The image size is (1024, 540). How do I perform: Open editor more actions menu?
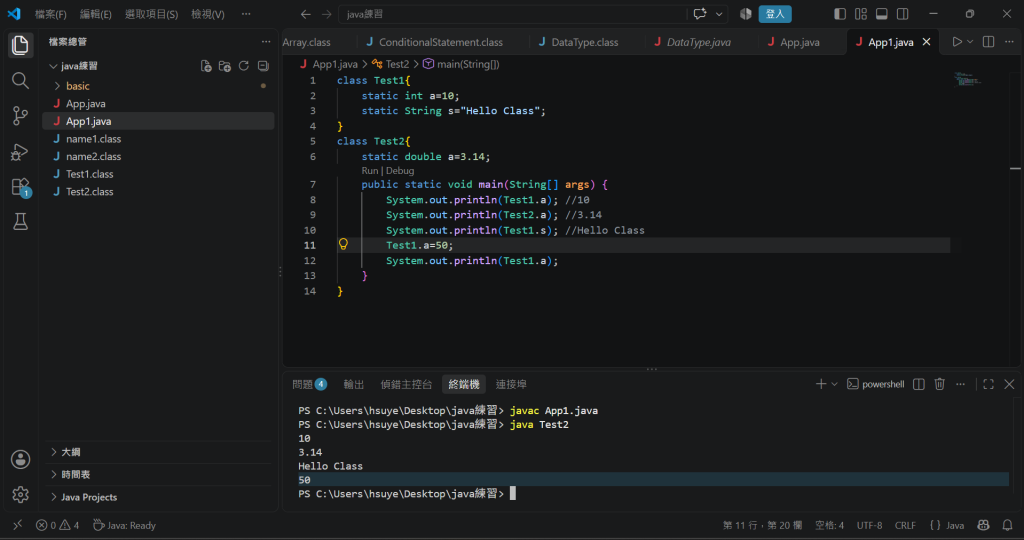click(x=1009, y=42)
